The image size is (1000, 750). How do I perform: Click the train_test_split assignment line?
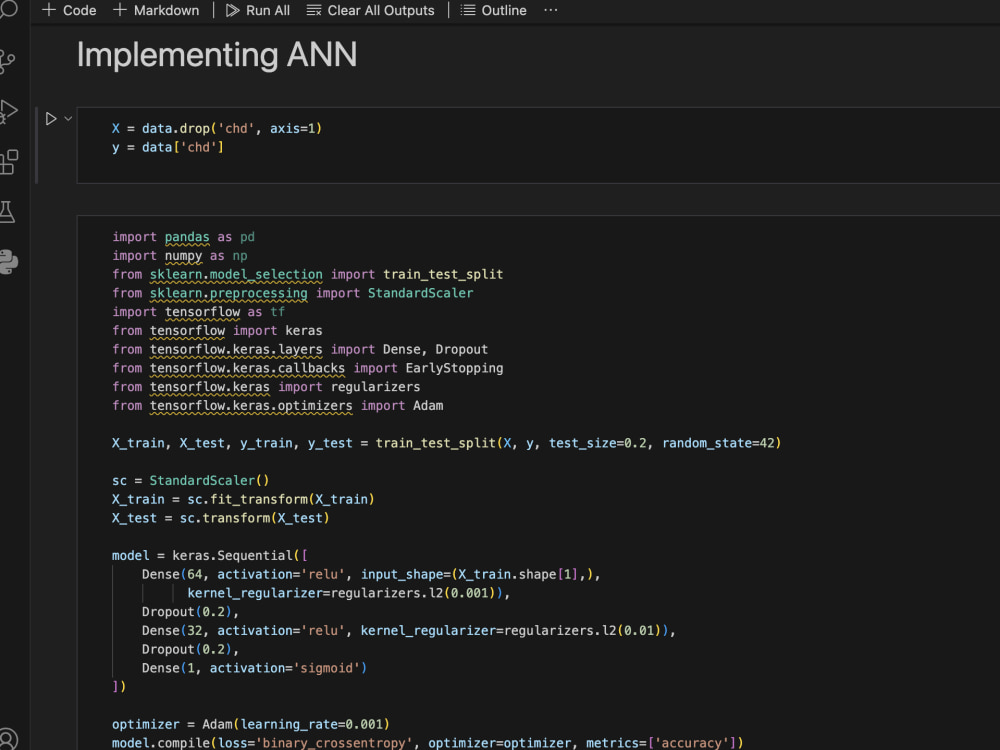(446, 443)
